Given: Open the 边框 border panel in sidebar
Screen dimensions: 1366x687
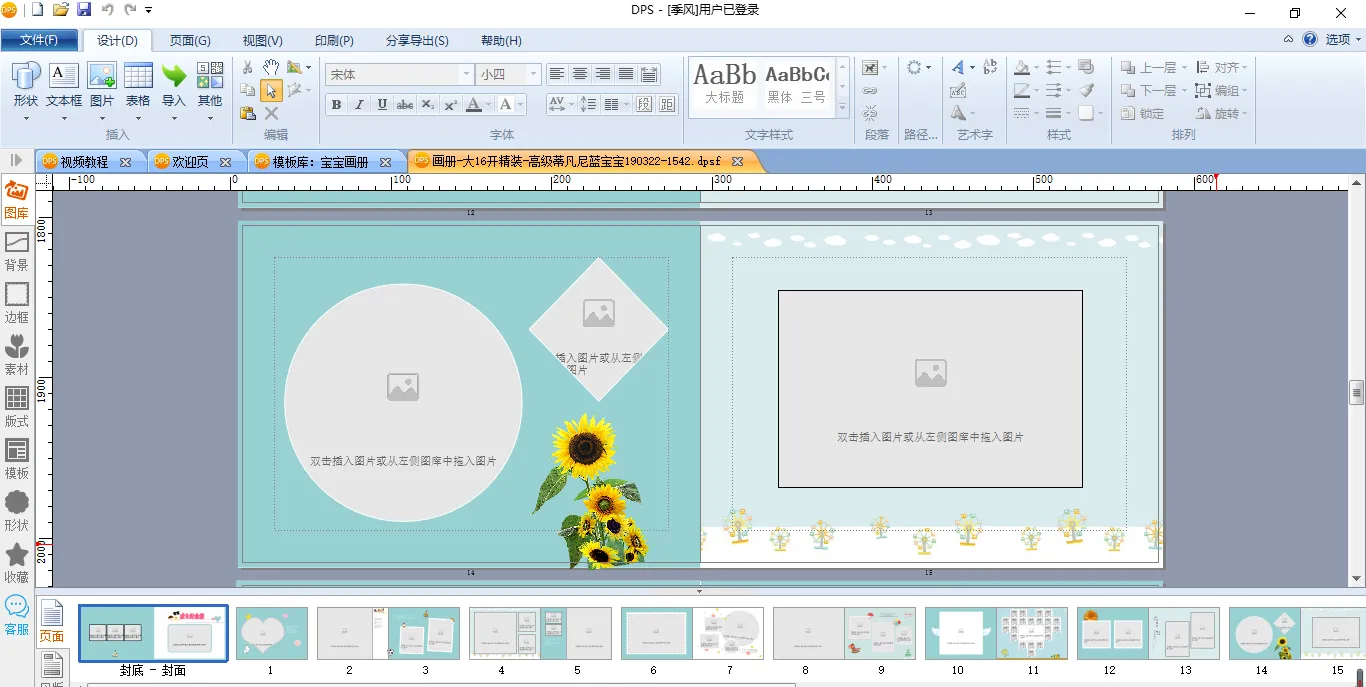Looking at the screenshot, I should point(17,303).
